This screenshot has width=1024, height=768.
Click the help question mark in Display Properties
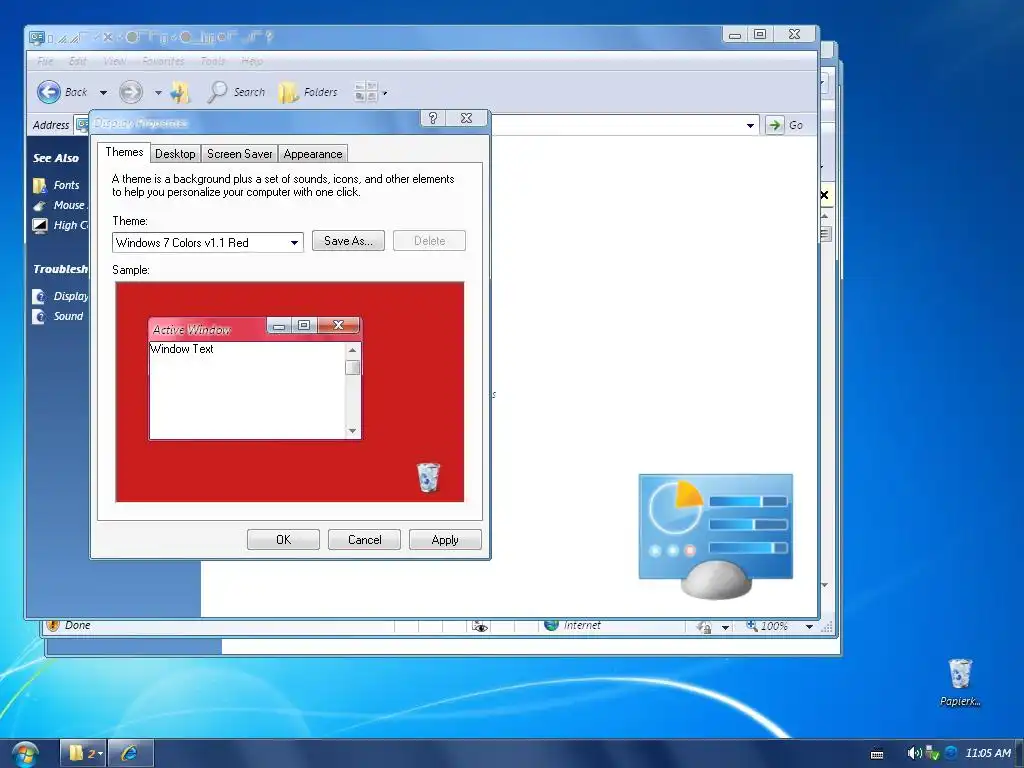(432, 118)
